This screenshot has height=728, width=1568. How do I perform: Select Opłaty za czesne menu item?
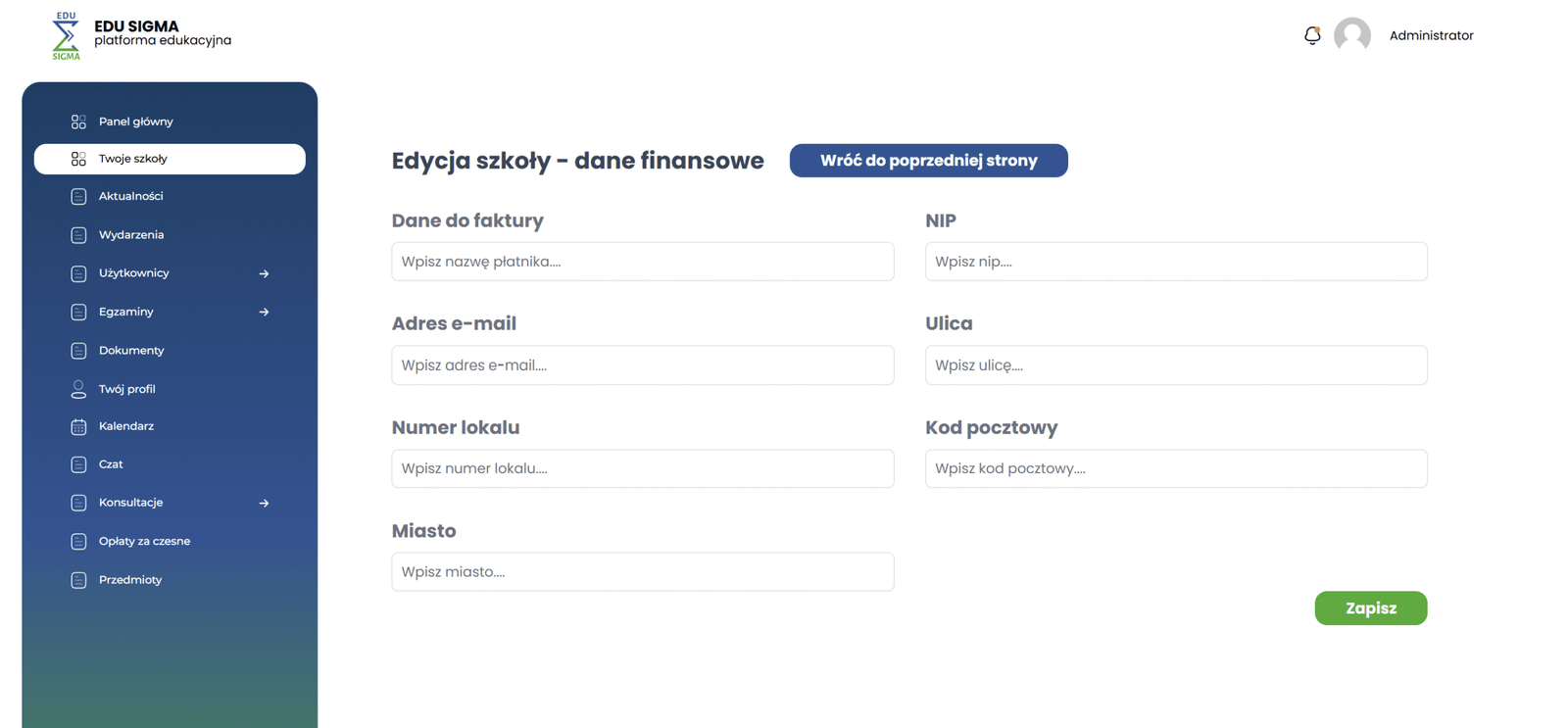tap(144, 541)
